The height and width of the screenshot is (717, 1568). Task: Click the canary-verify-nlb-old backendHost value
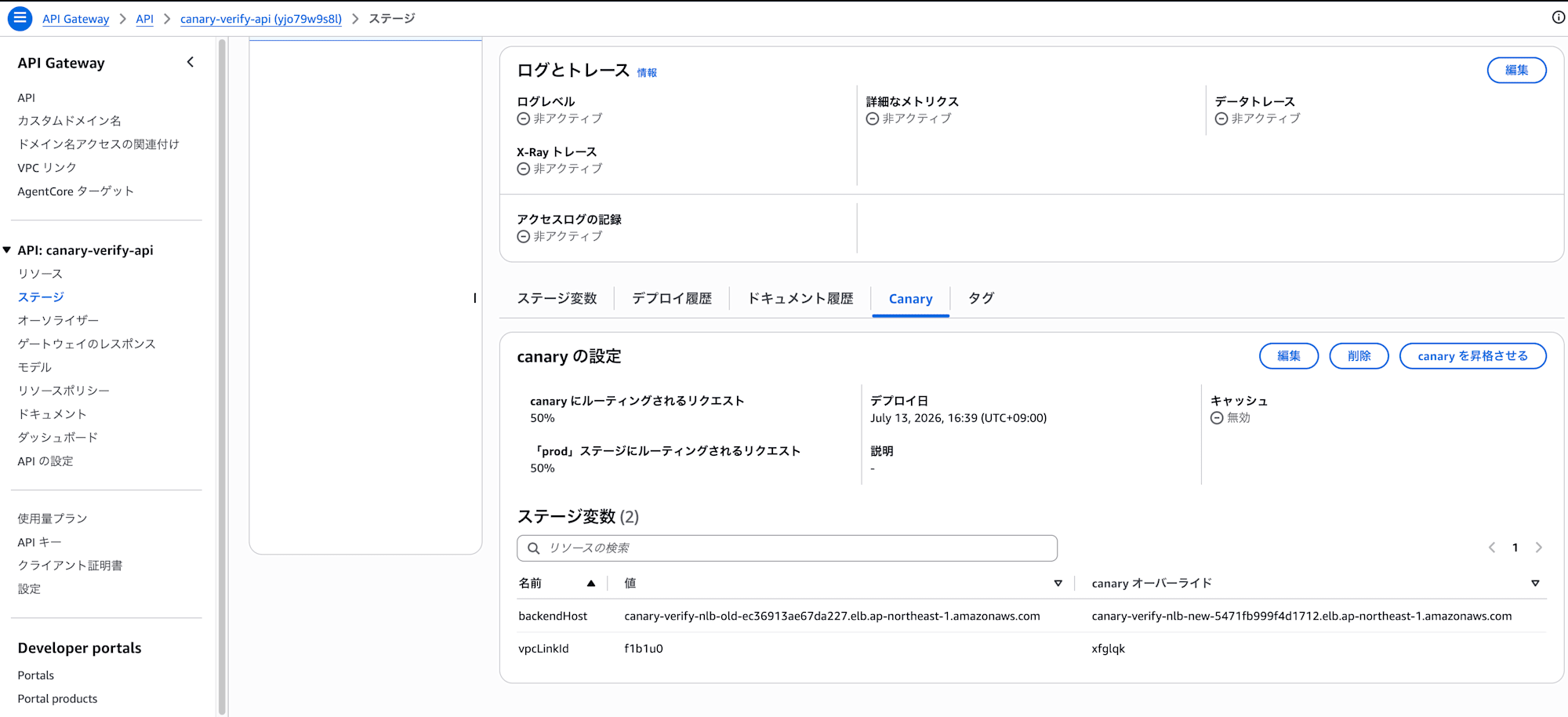tap(832, 617)
